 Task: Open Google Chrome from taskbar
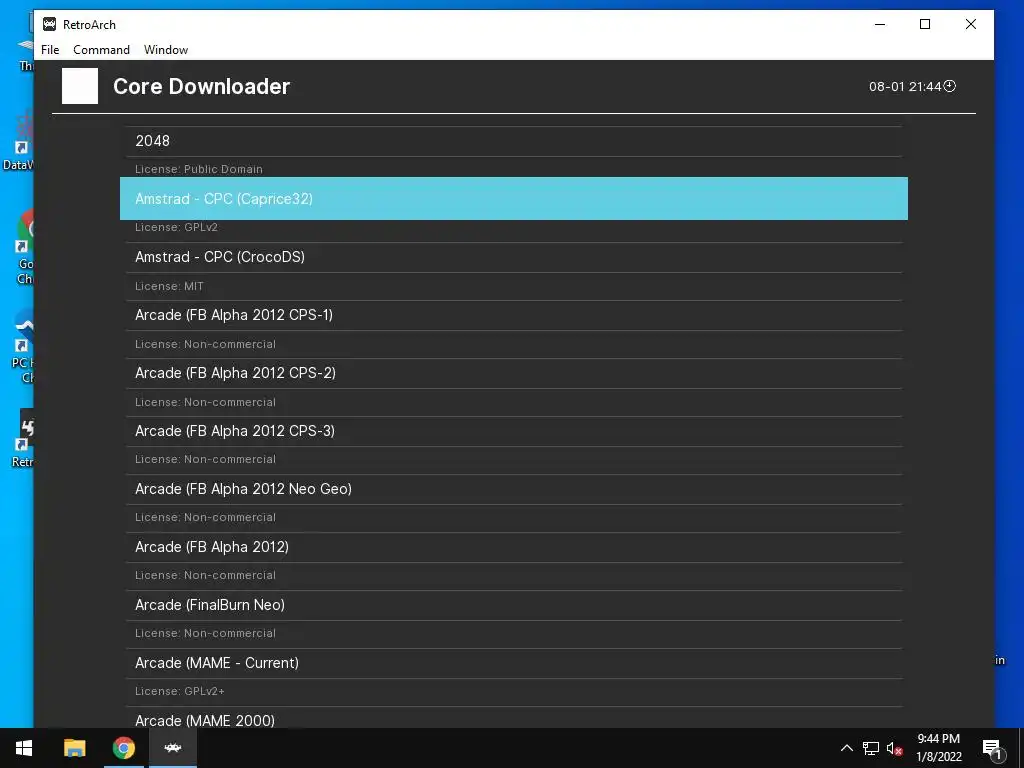point(123,748)
